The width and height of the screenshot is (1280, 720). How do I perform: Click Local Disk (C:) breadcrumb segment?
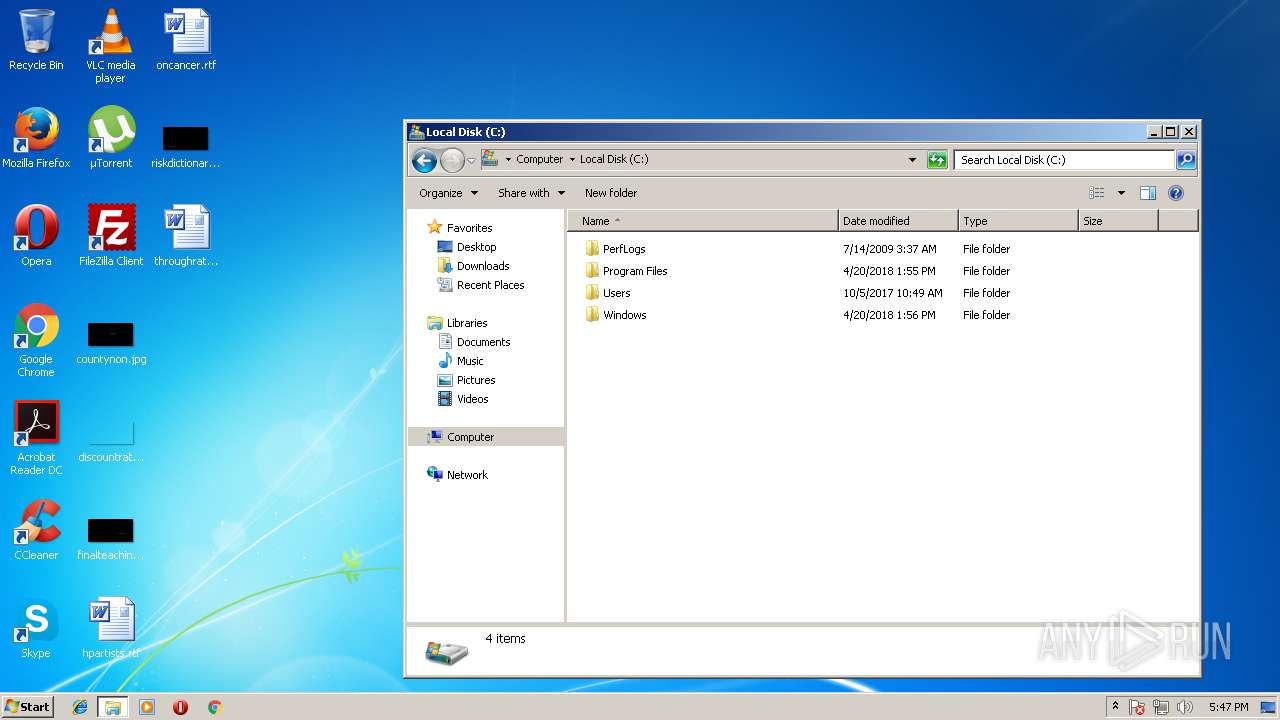coord(614,160)
